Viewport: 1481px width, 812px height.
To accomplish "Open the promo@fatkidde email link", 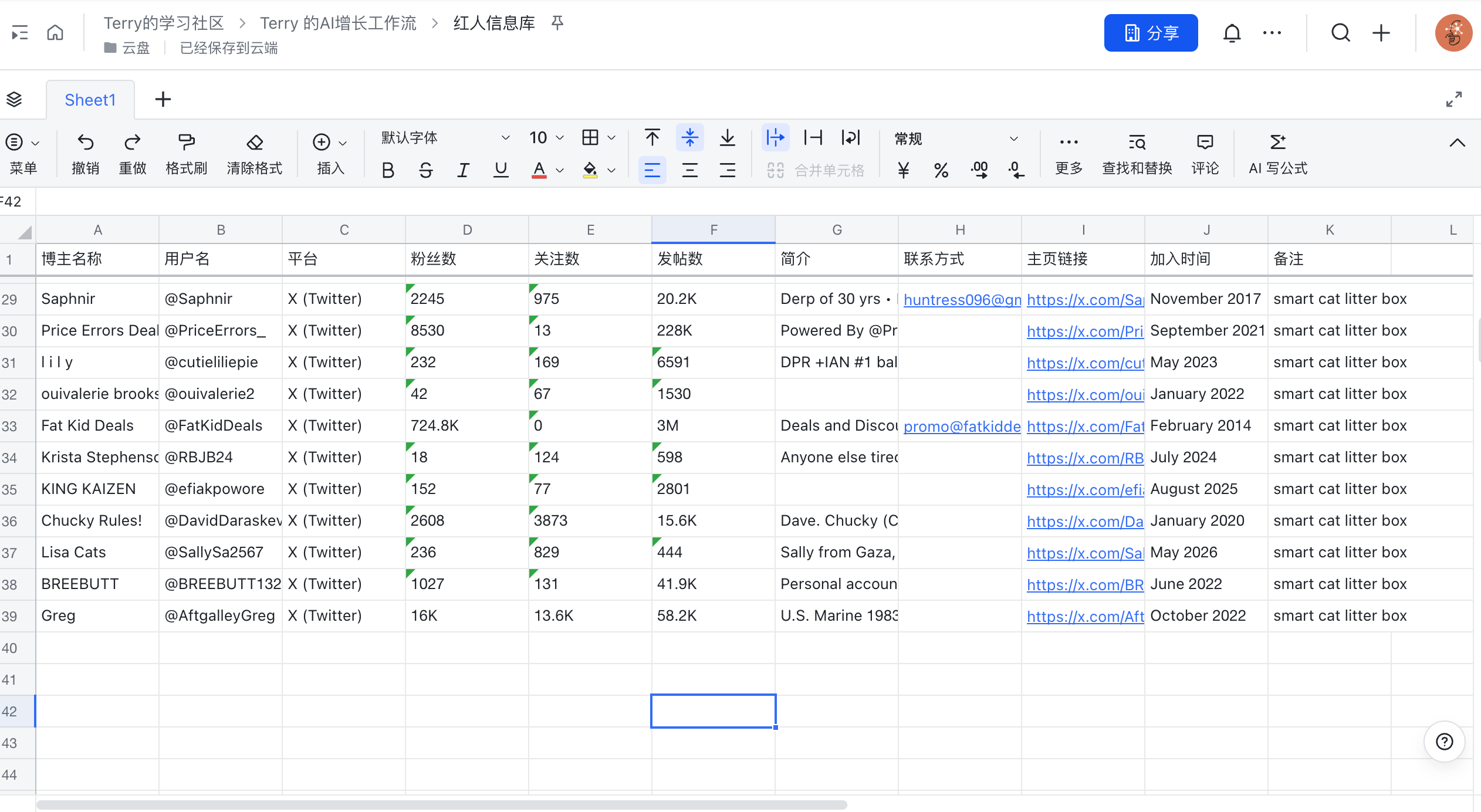I will 962,426.
